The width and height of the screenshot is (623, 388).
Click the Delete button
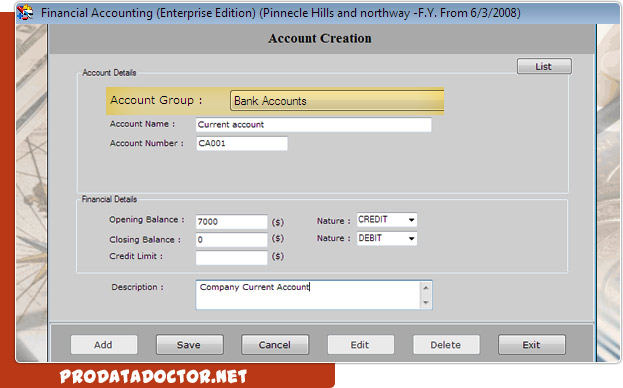coord(446,345)
